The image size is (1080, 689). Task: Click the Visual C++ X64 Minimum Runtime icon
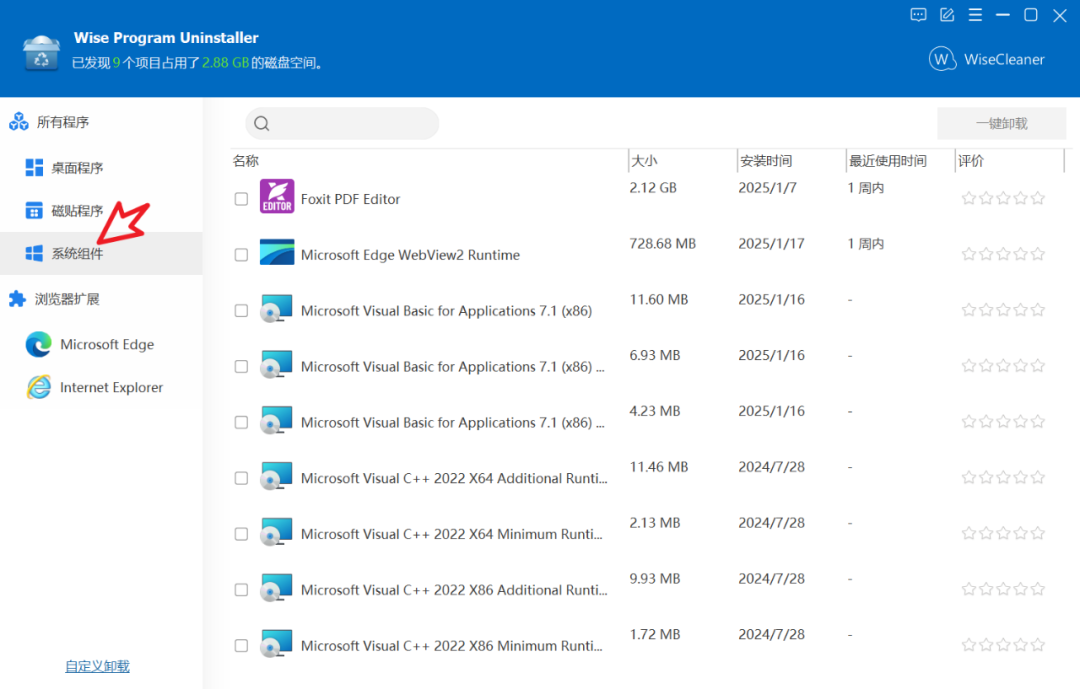pyautogui.click(x=277, y=532)
